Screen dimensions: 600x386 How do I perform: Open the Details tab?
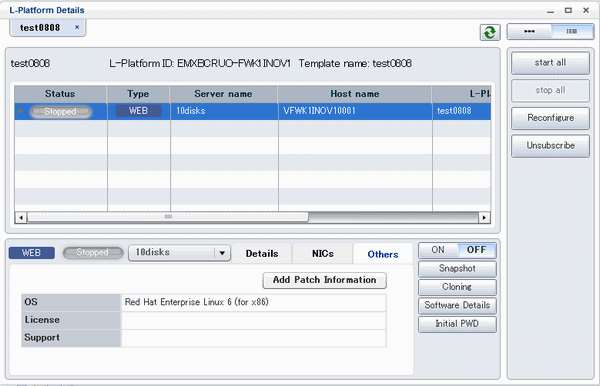[x=262, y=254]
